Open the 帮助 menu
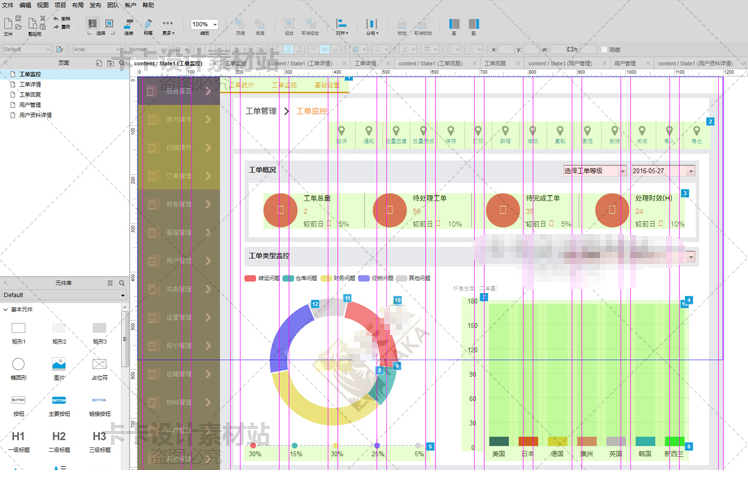This screenshot has height=493, width=748. point(148,5)
